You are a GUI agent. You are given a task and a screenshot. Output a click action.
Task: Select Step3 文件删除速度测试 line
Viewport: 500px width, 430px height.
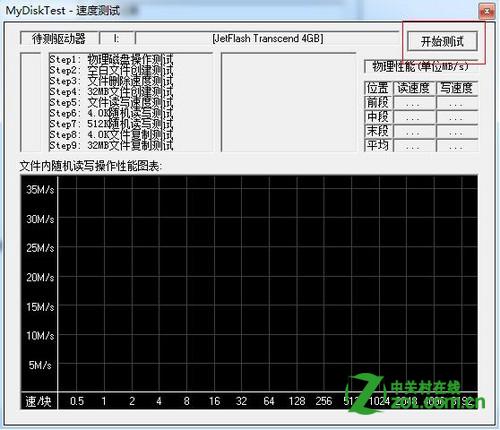coord(111,81)
